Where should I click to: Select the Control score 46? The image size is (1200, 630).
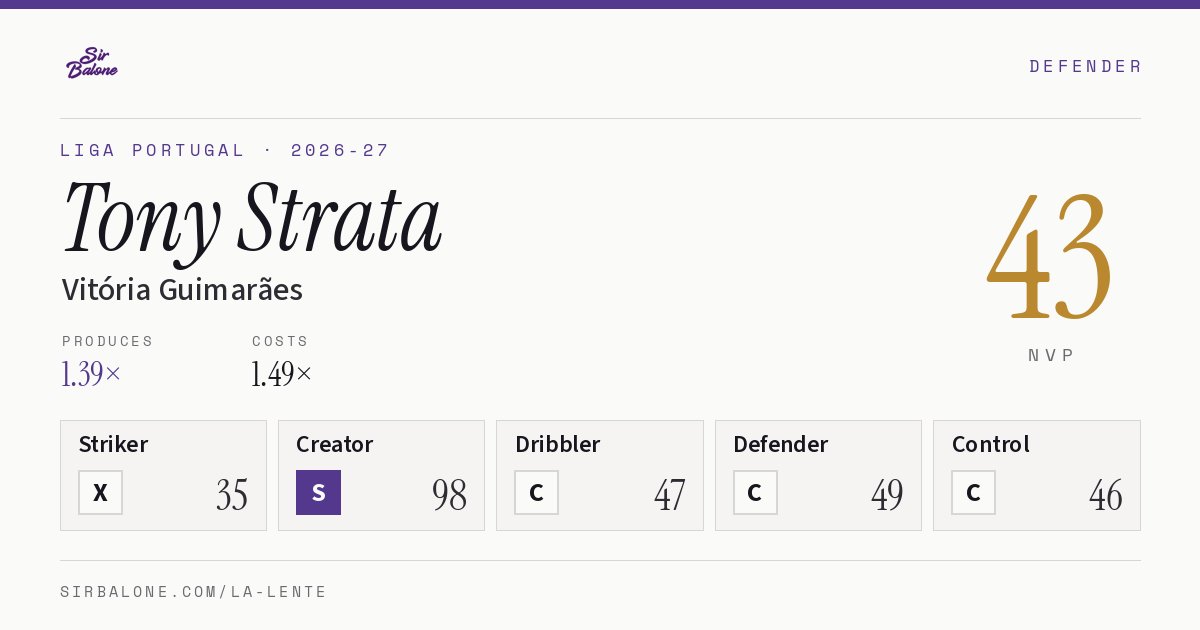click(x=1106, y=495)
